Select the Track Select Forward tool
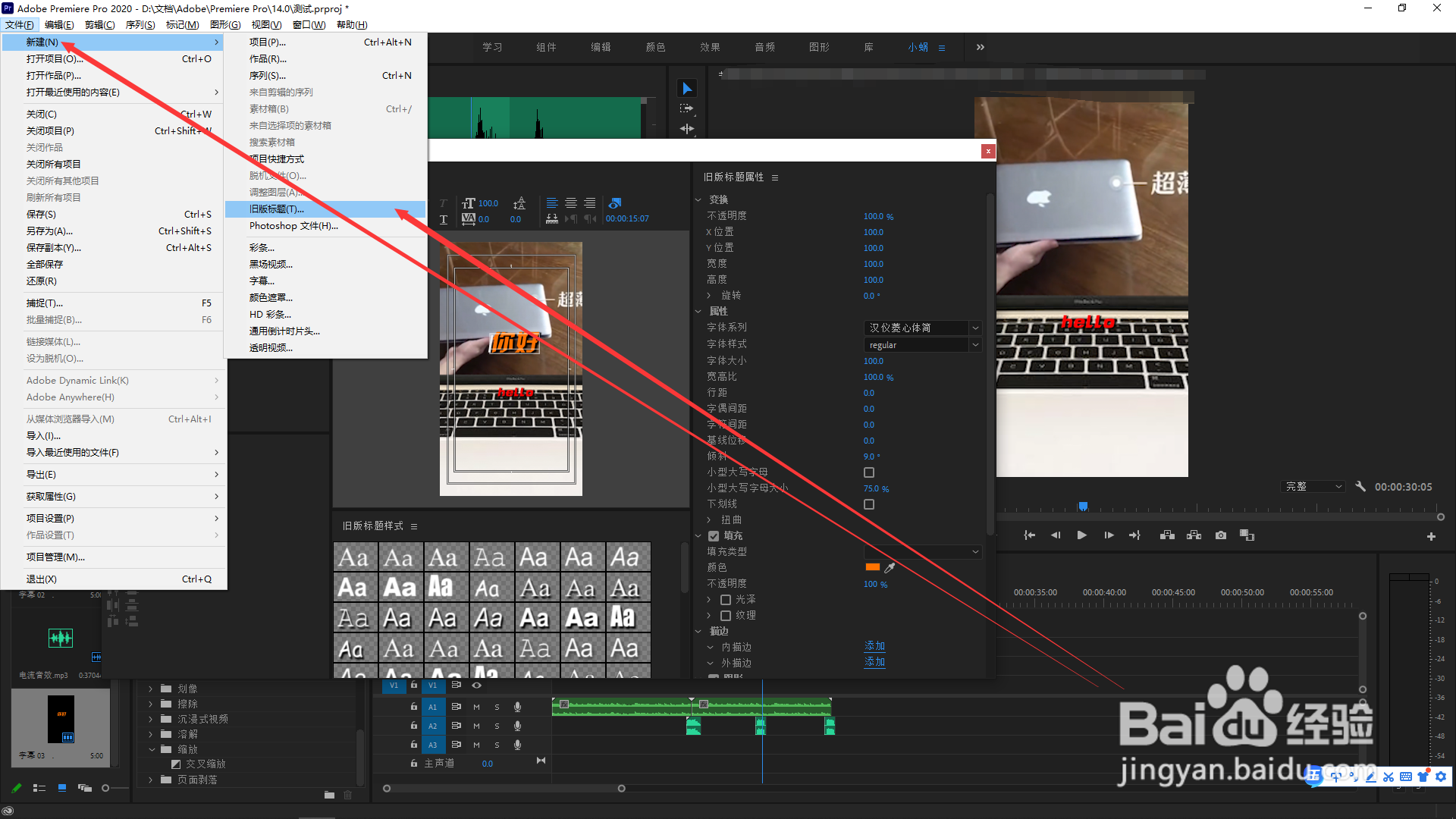1456x819 pixels. [x=686, y=108]
